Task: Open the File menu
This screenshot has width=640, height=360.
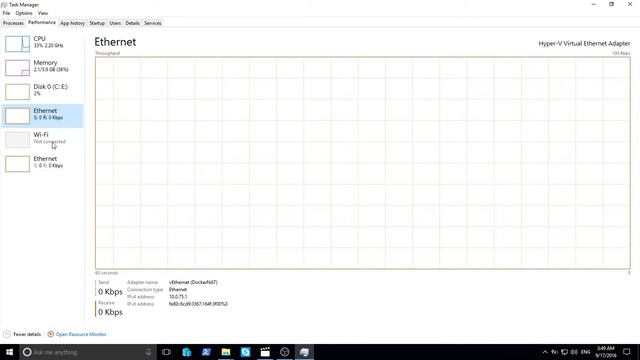Action: [x=6, y=13]
